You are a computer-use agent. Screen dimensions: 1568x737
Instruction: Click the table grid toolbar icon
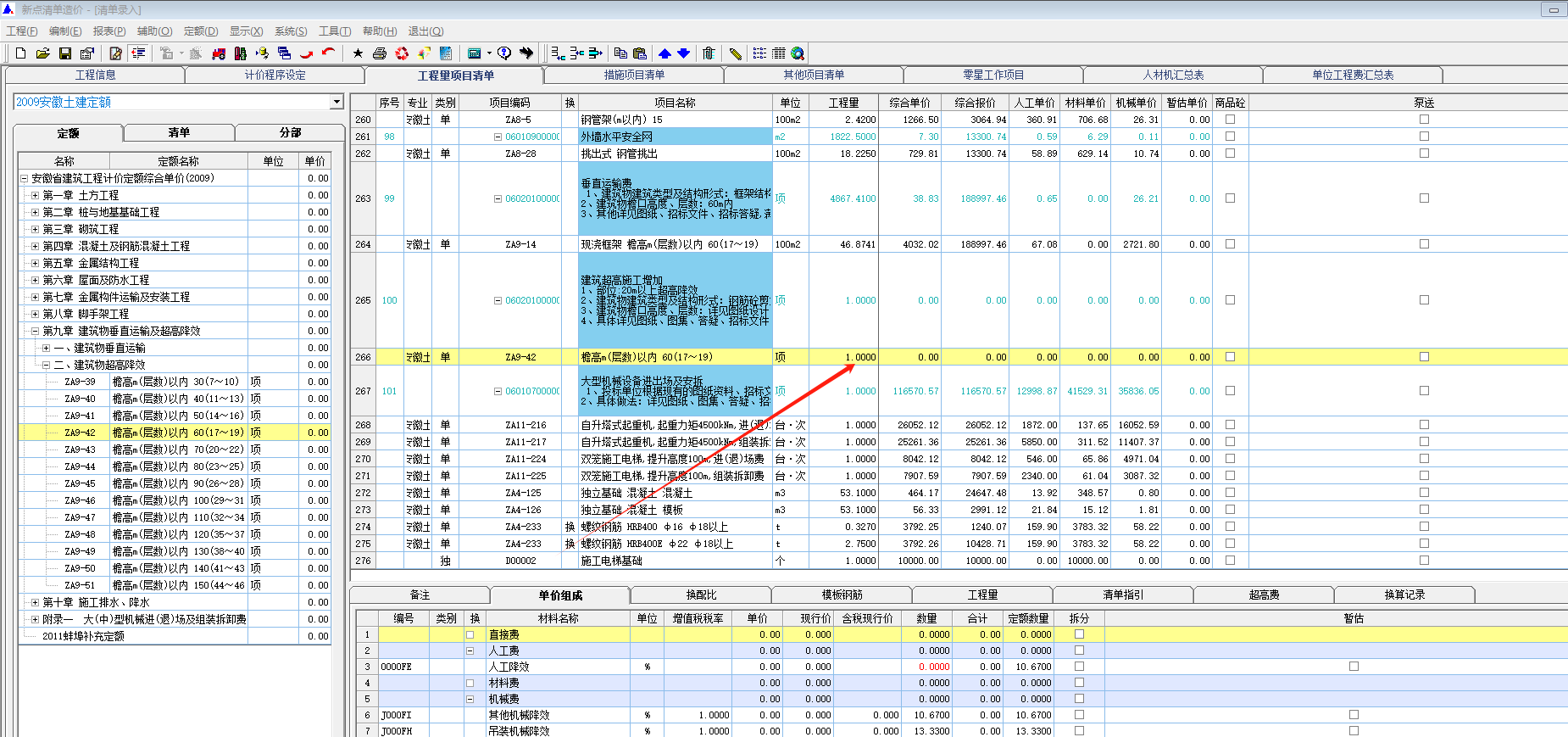[x=779, y=53]
